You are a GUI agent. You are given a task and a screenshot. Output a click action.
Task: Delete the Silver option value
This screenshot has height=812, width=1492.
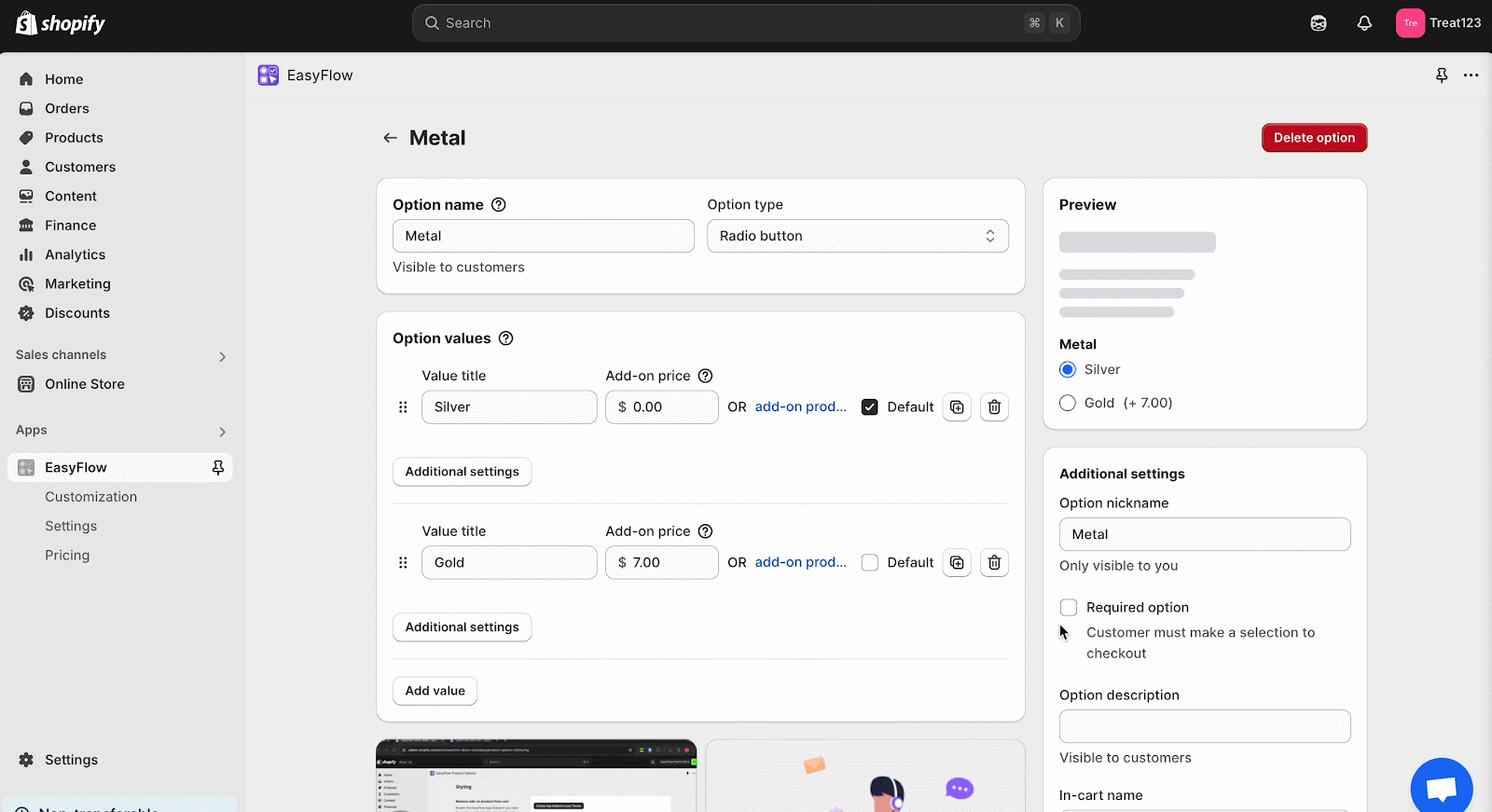(x=994, y=407)
